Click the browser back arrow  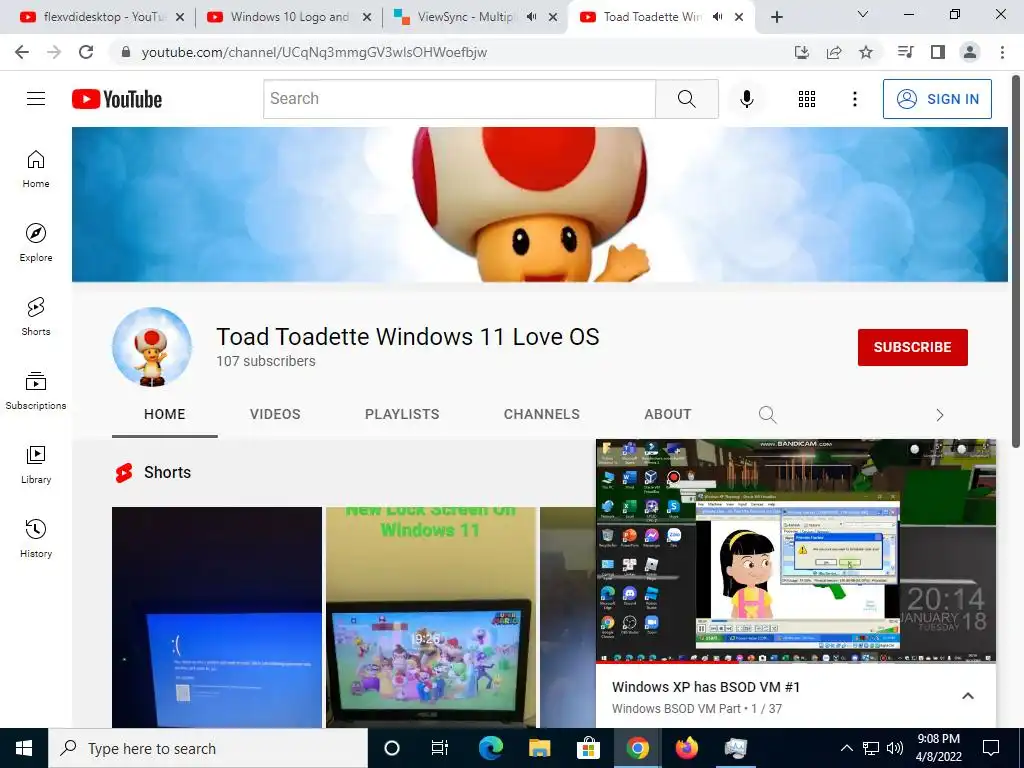coord(22,52)
